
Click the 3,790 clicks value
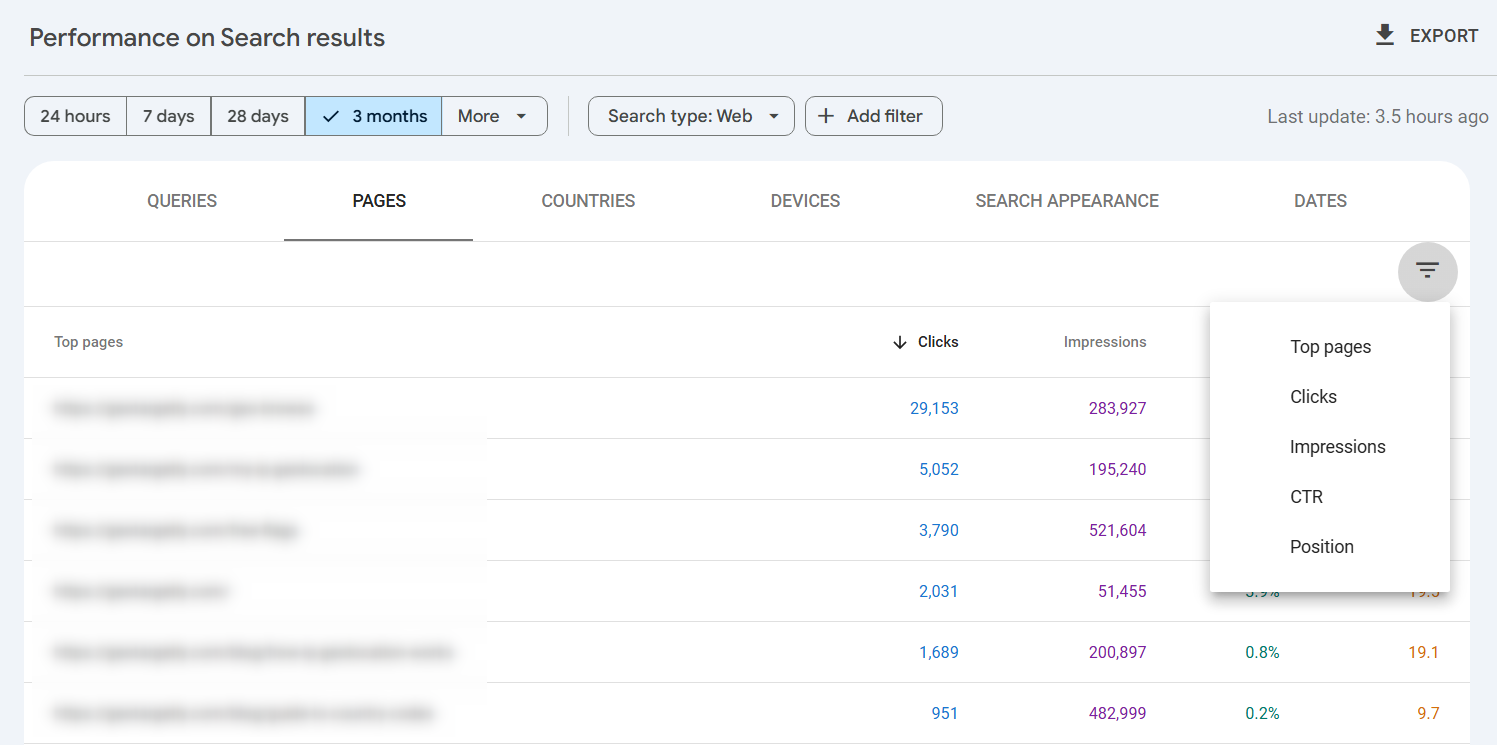tap(939, 530)
